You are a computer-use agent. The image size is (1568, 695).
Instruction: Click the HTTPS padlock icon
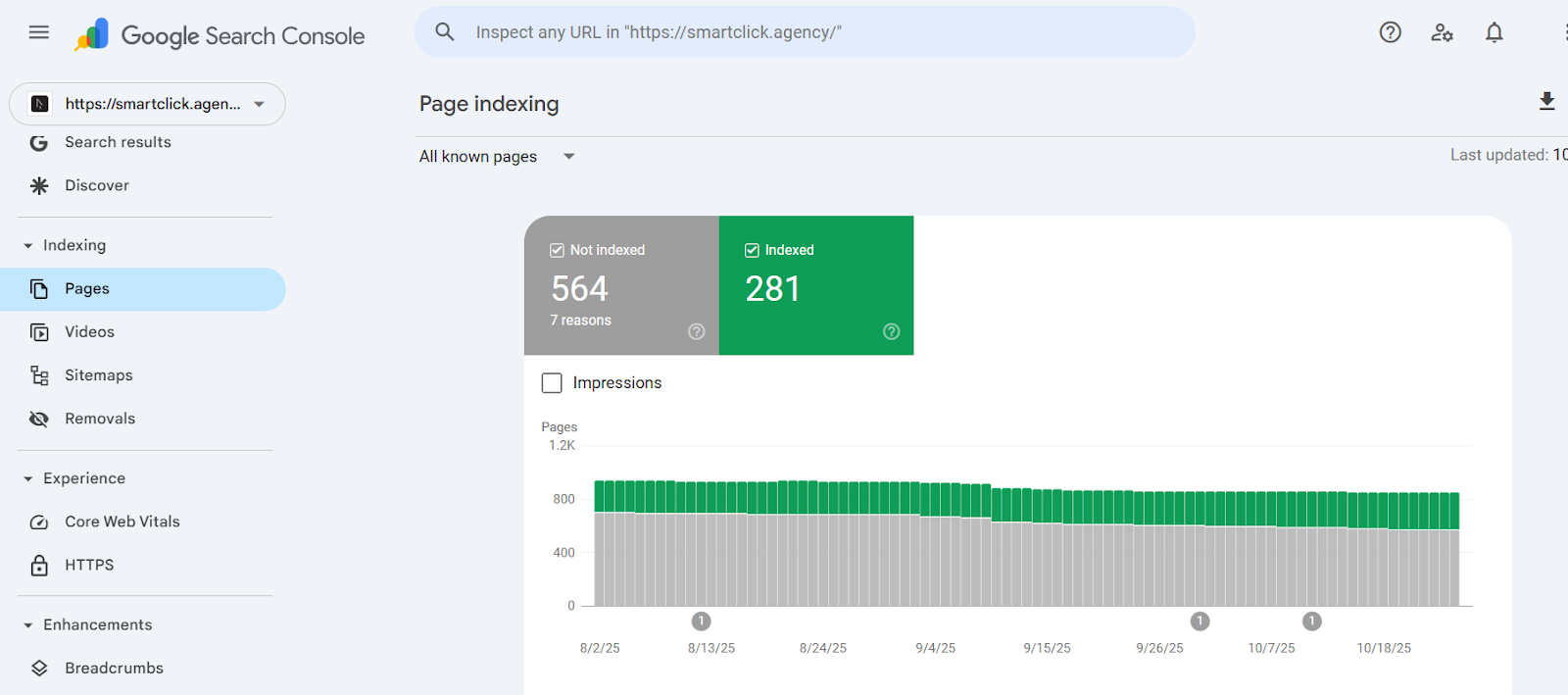click(39, 566)
